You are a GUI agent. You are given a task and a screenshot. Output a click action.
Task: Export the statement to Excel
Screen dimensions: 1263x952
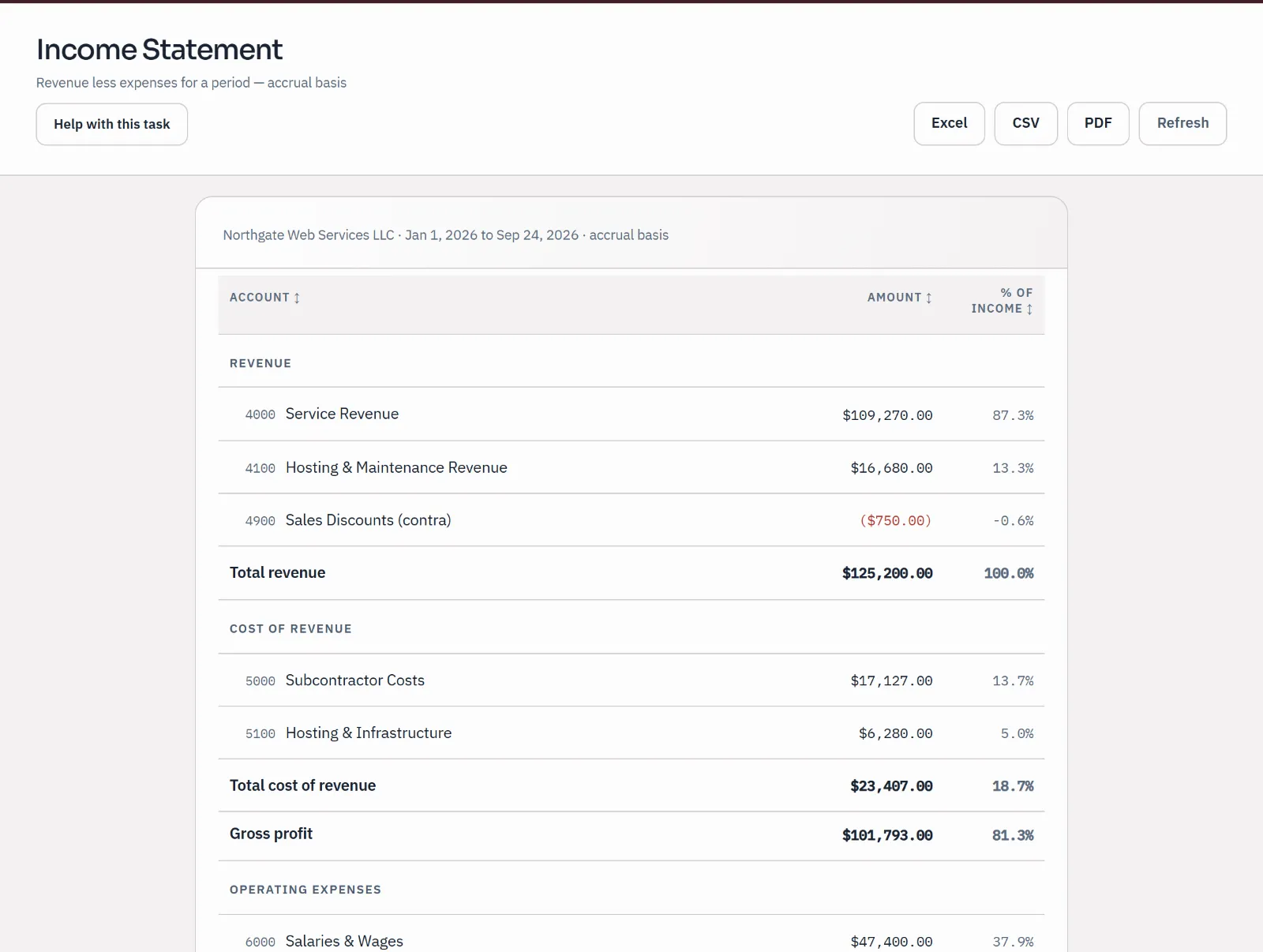point(949,123)
